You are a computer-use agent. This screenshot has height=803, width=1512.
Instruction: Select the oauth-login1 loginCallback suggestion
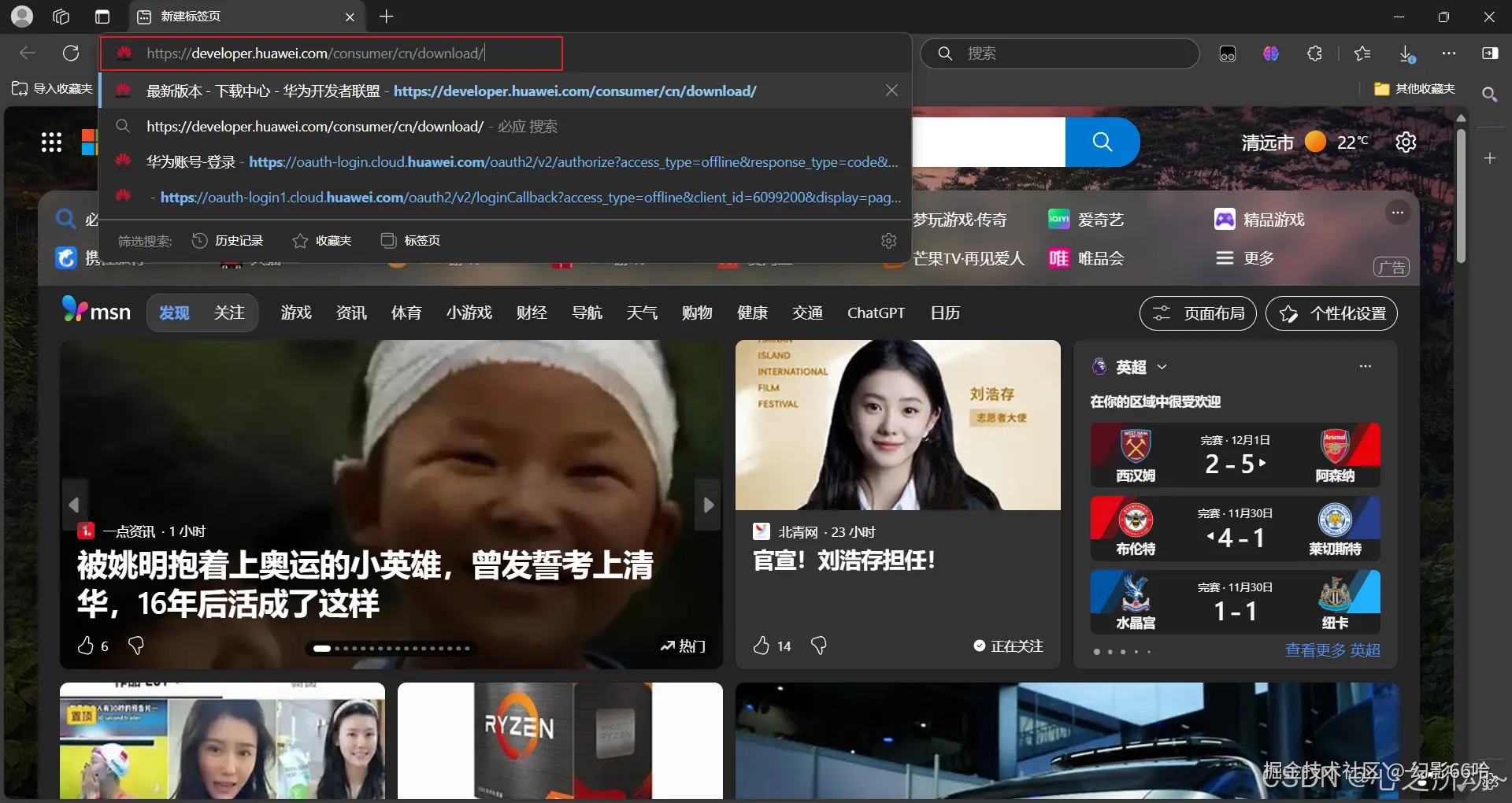click(x=504, y=198)
